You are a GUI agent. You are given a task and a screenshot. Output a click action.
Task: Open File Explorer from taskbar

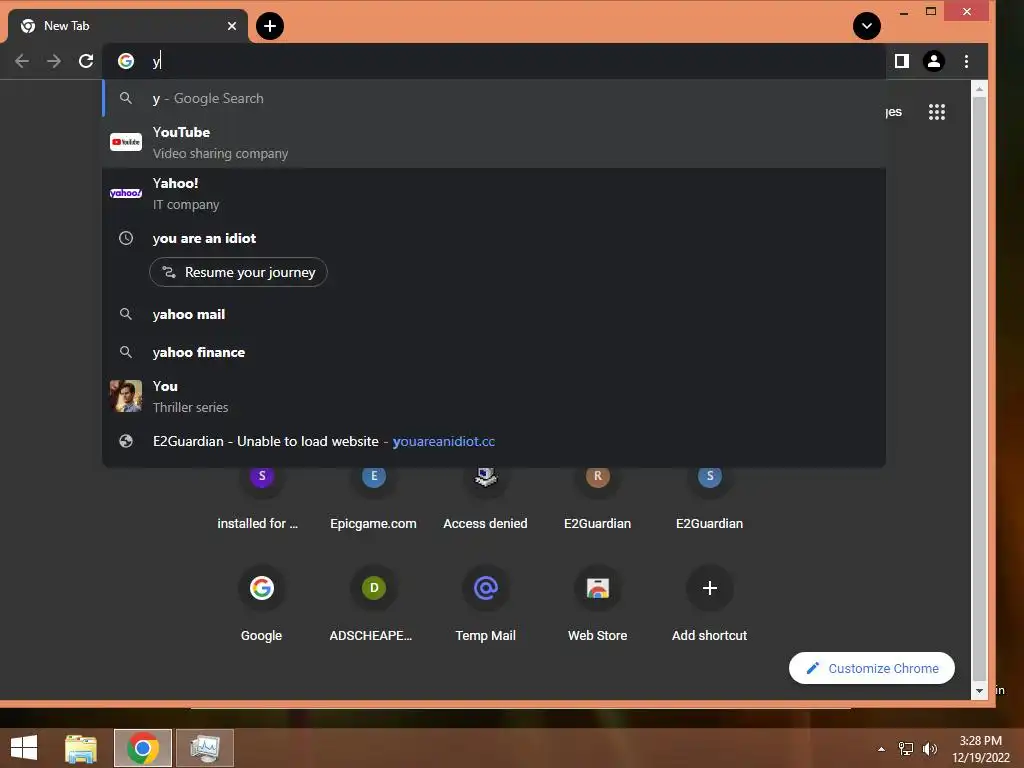[81, 748]
